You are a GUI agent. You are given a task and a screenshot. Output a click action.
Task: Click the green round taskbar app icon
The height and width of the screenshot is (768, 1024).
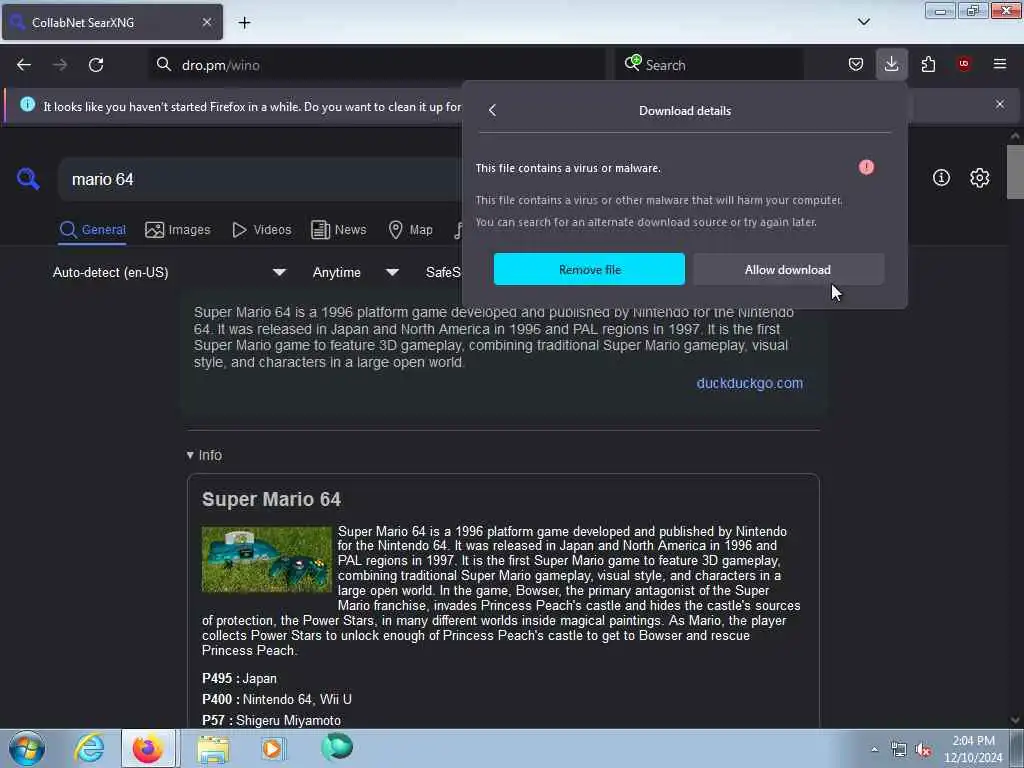point(337,747)
